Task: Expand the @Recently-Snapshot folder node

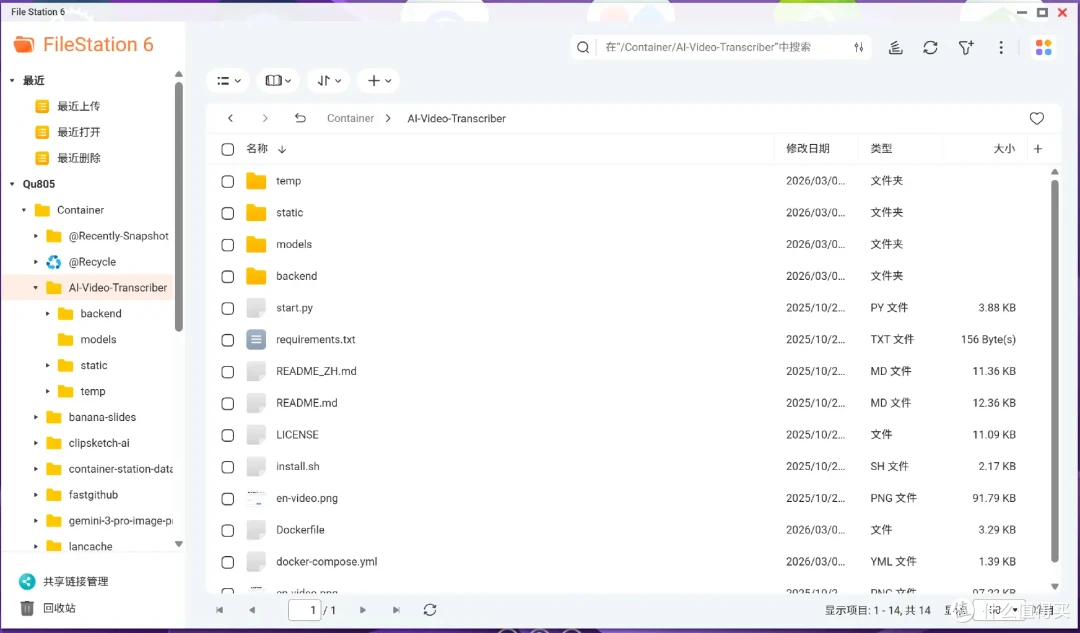Action: coord(36,236)
